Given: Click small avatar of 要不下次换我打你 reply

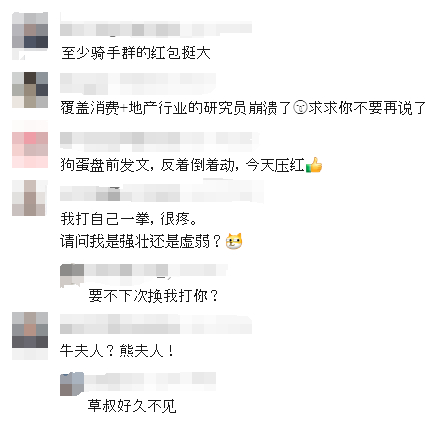Looking at the screenshot, I should 72,275.
